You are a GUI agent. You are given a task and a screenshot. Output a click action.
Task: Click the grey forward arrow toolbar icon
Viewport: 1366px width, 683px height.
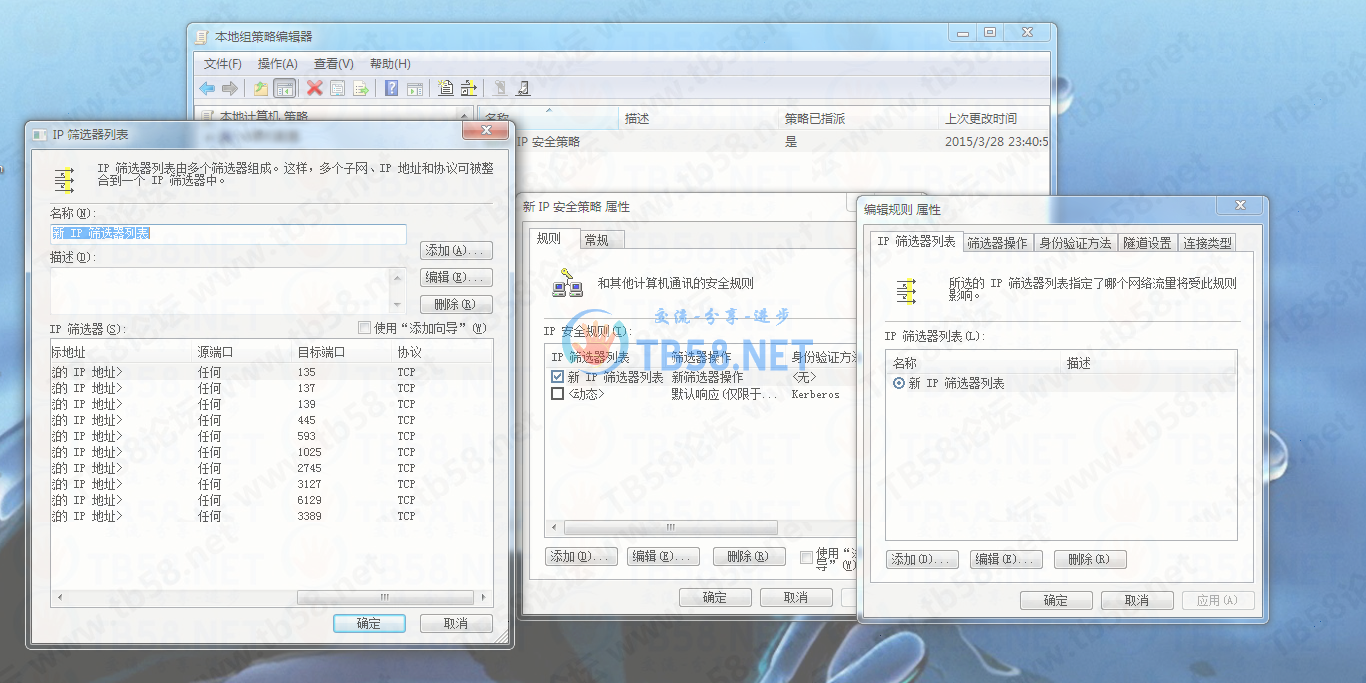tap(230, 88)
